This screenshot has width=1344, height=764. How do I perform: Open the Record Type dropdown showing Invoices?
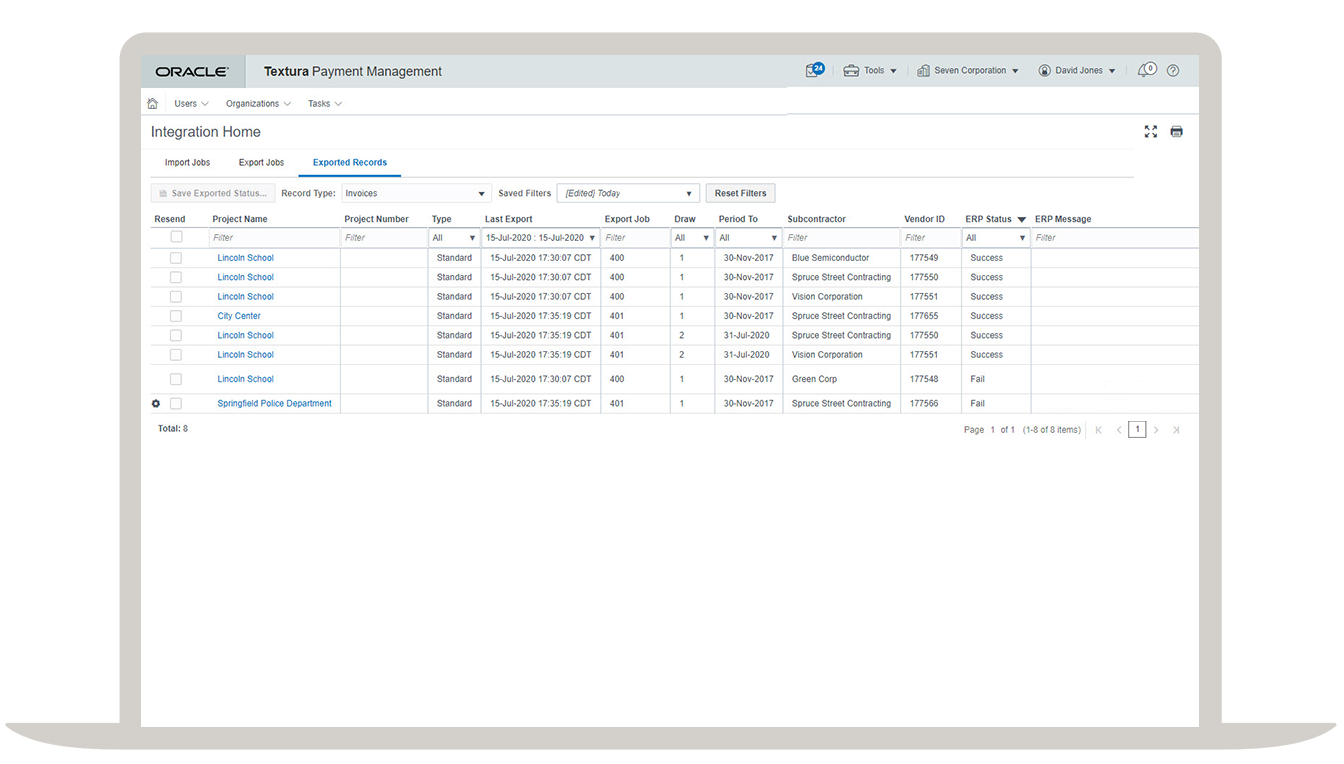[x=415, y=192]
